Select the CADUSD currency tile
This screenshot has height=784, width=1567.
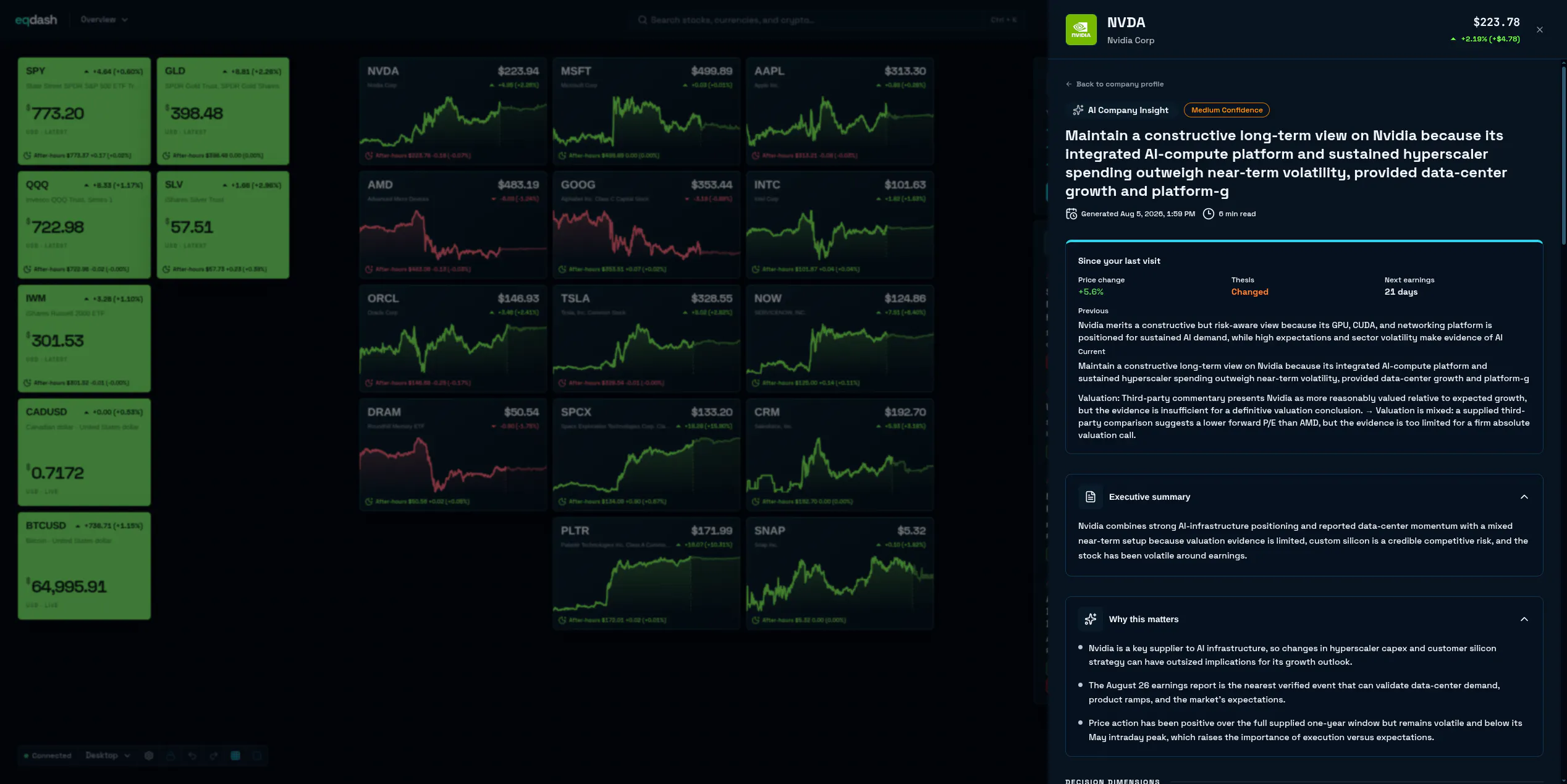(84, 452)
